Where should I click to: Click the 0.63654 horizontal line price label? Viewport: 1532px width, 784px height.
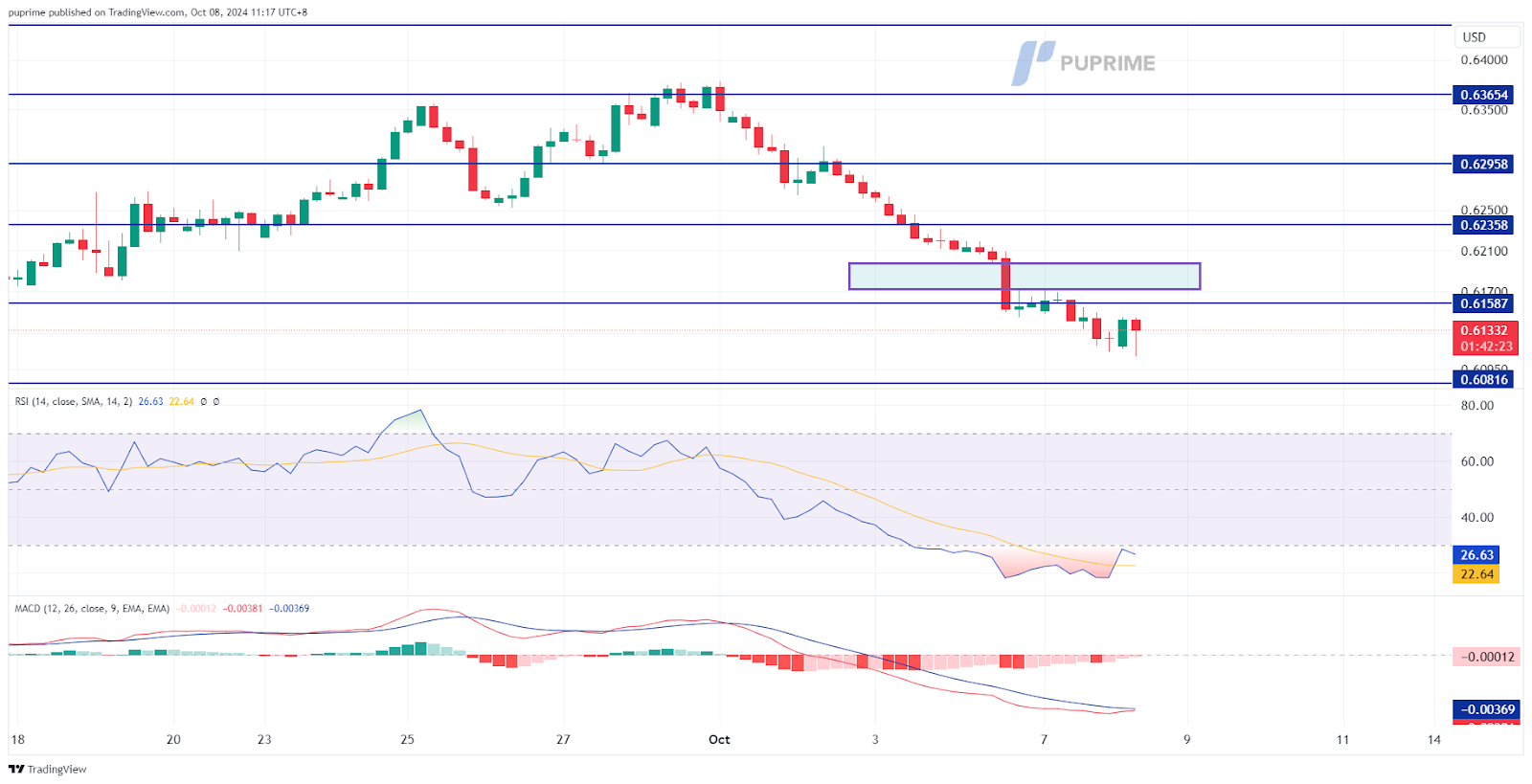1484,95
